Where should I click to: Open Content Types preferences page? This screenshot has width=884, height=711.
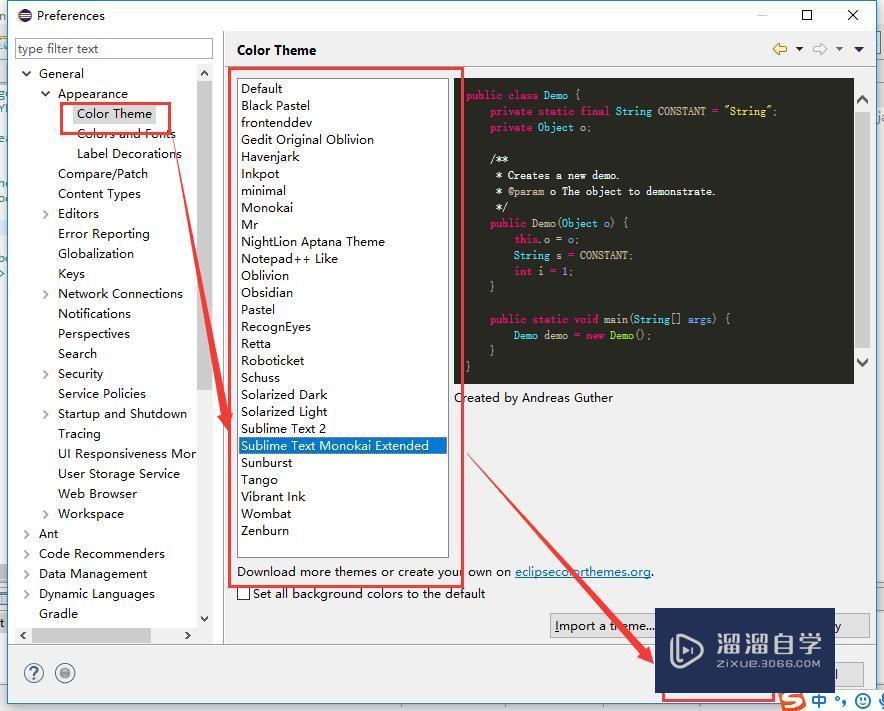click(x=99, y=193)
